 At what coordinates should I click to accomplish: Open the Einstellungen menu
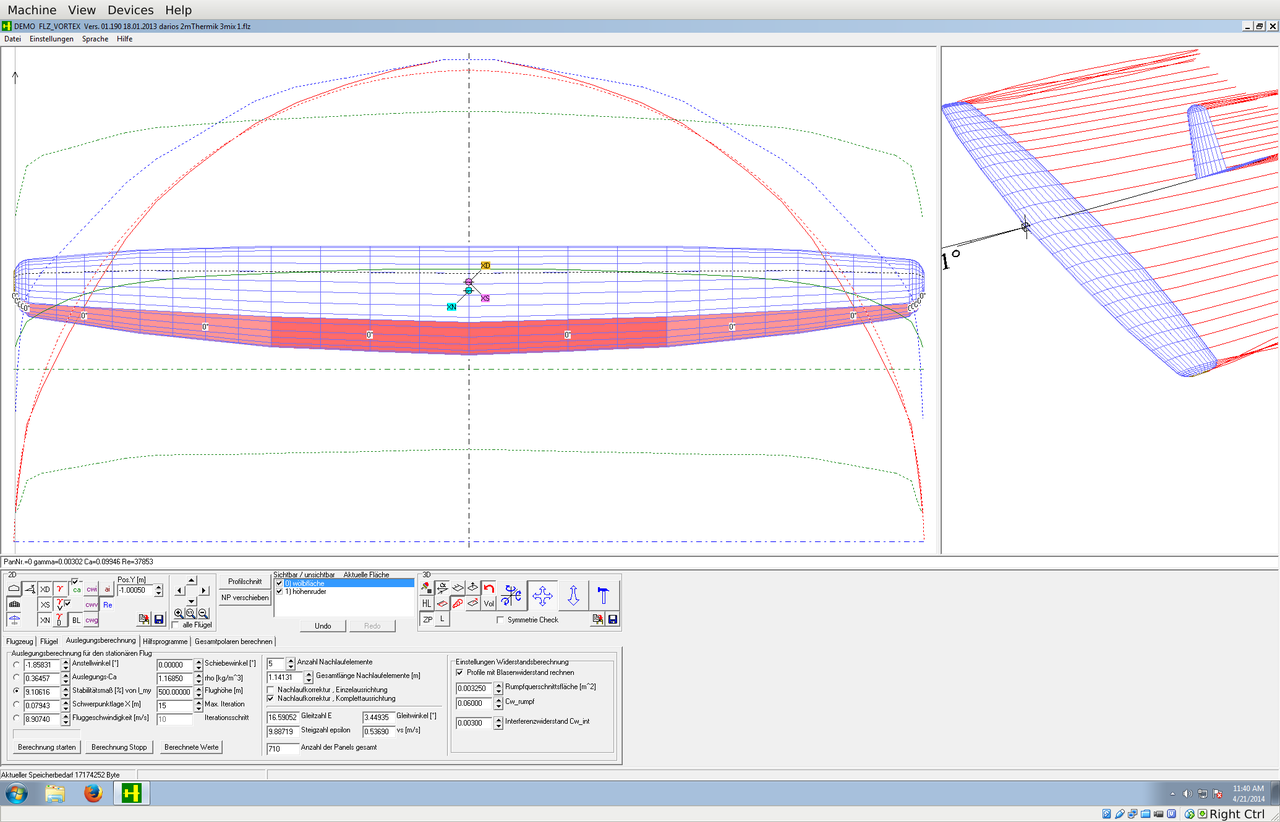click(x=51, y=38)
